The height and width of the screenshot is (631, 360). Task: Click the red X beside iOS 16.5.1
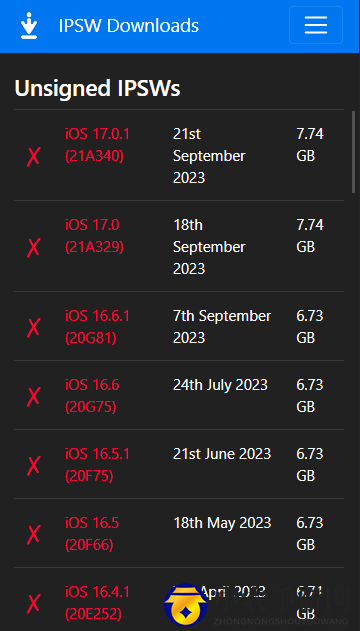[33, 465]
